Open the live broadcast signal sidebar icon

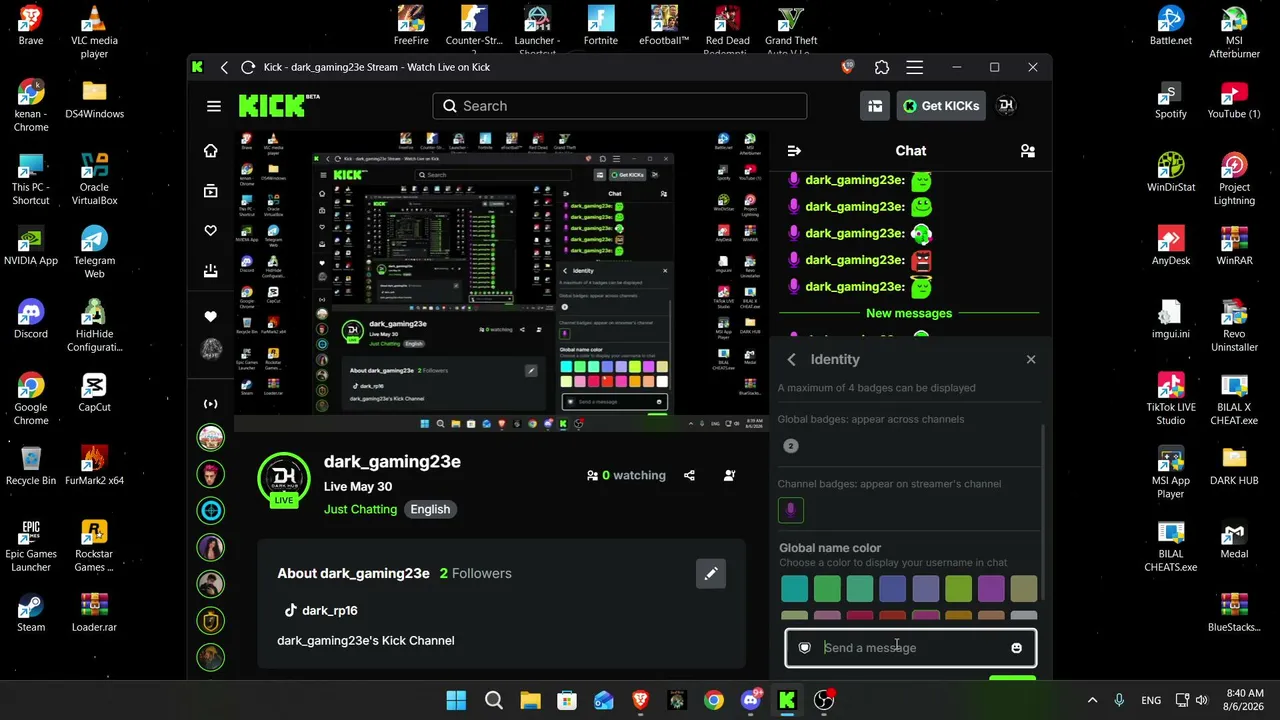coord(210,404)
